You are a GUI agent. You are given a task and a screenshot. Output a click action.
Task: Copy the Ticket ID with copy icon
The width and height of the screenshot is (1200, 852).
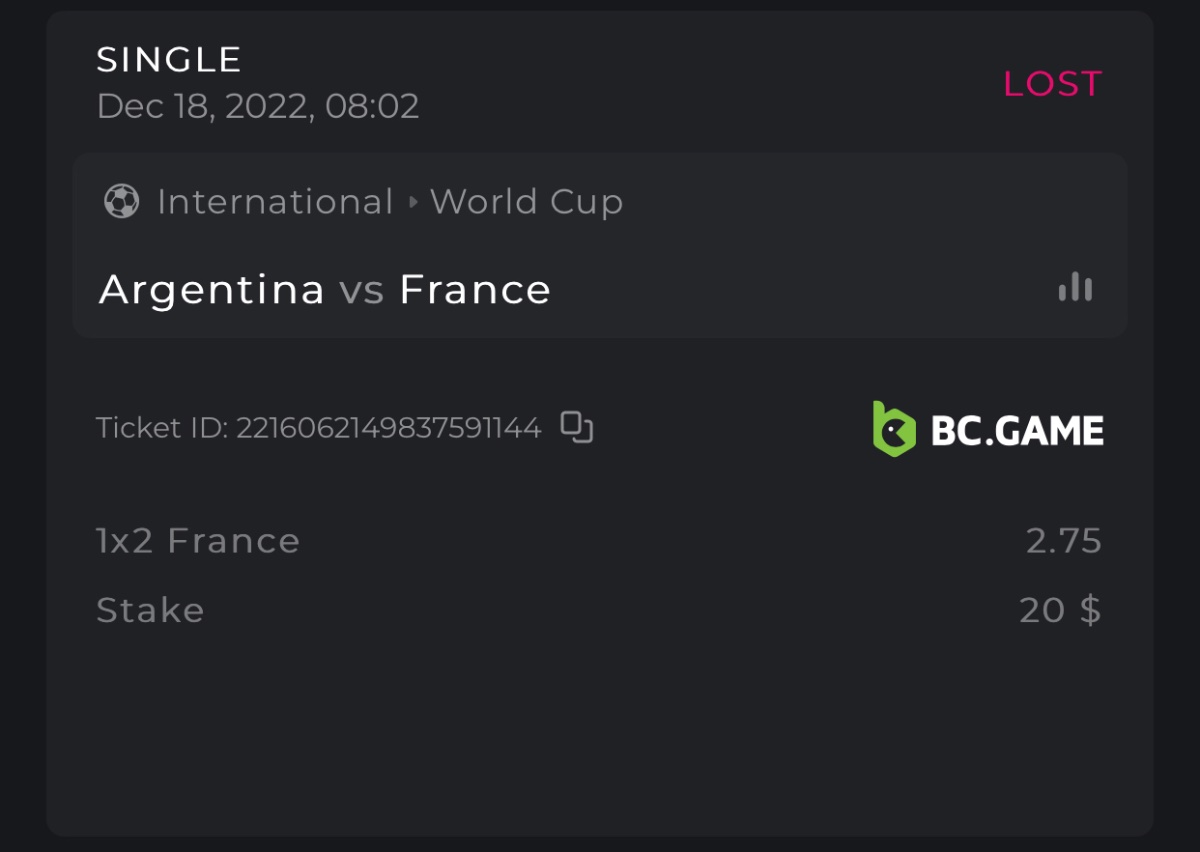click(x=577, y=427)
